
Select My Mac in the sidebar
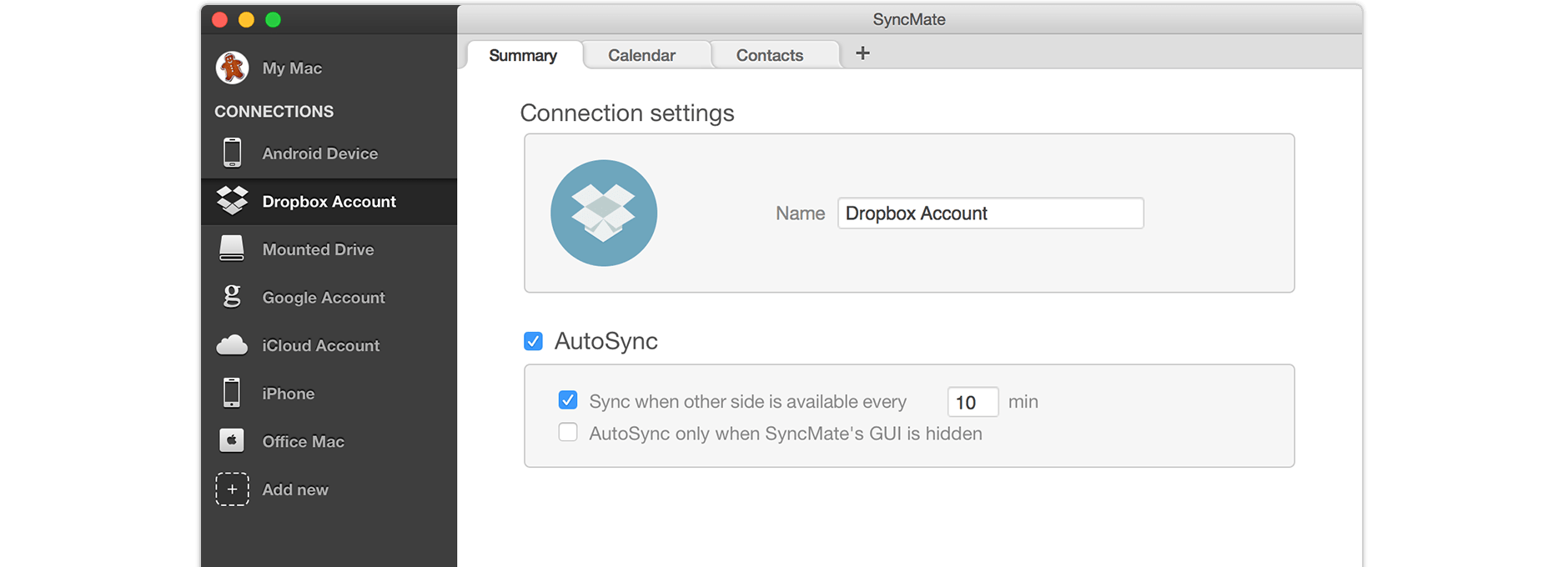coord(292,68)
